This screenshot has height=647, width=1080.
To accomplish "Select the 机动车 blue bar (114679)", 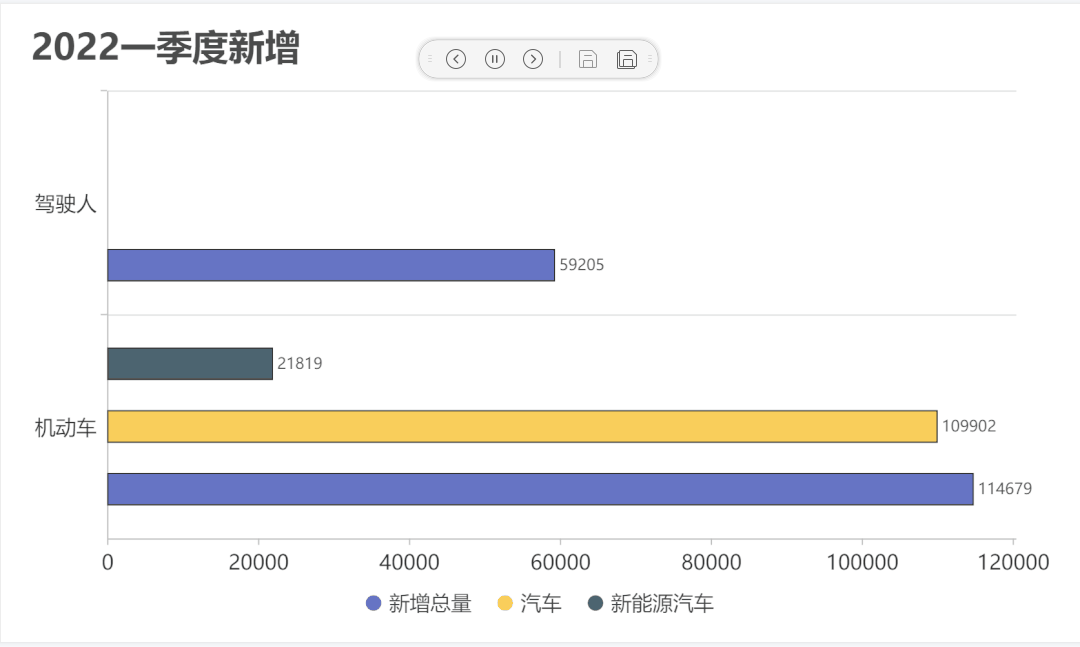I will 540,489.
